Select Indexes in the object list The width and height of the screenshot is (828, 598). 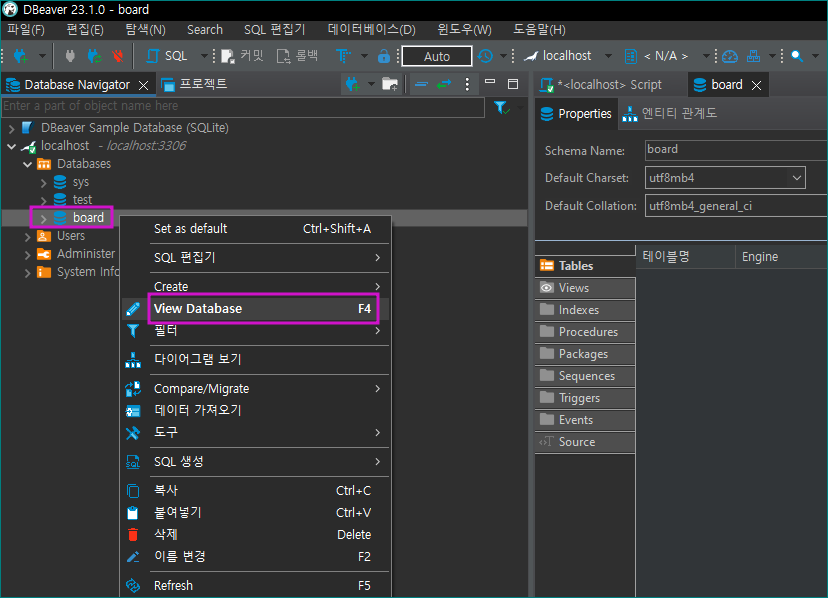click(x=585, y=310)
